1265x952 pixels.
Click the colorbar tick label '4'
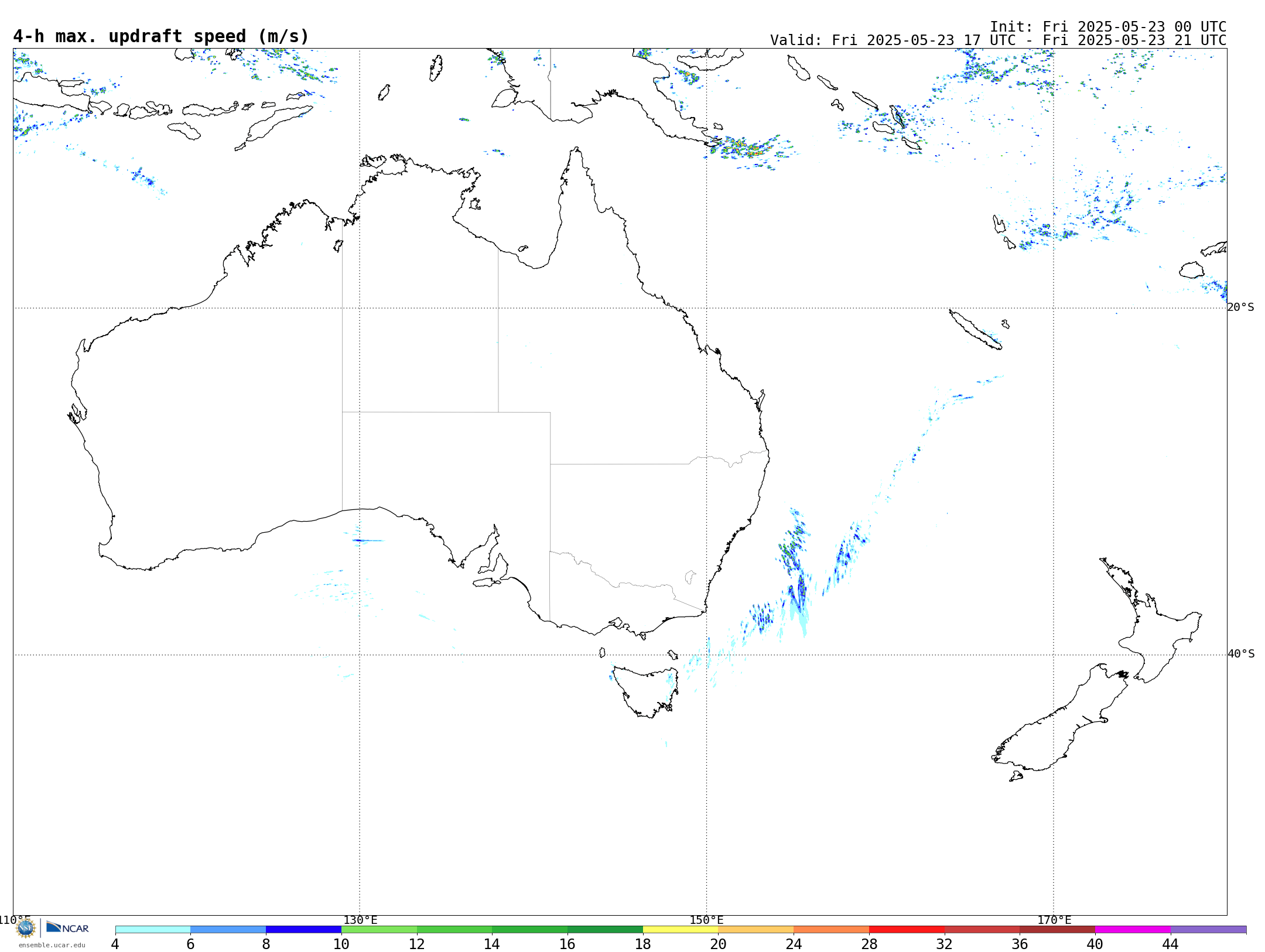[x=115, y=944]
